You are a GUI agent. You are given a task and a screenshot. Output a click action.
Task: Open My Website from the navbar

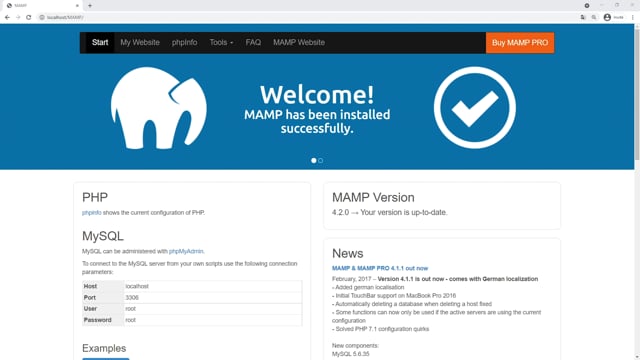(x=140, y=42)
